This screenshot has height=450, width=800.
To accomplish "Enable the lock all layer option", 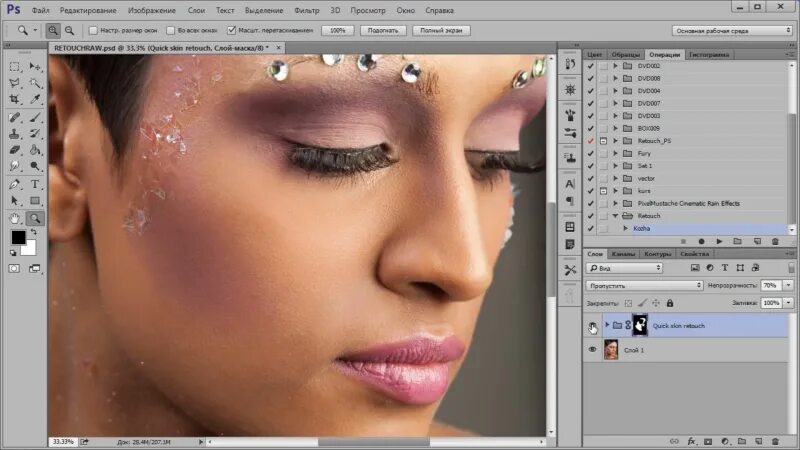I will (670, 303).
